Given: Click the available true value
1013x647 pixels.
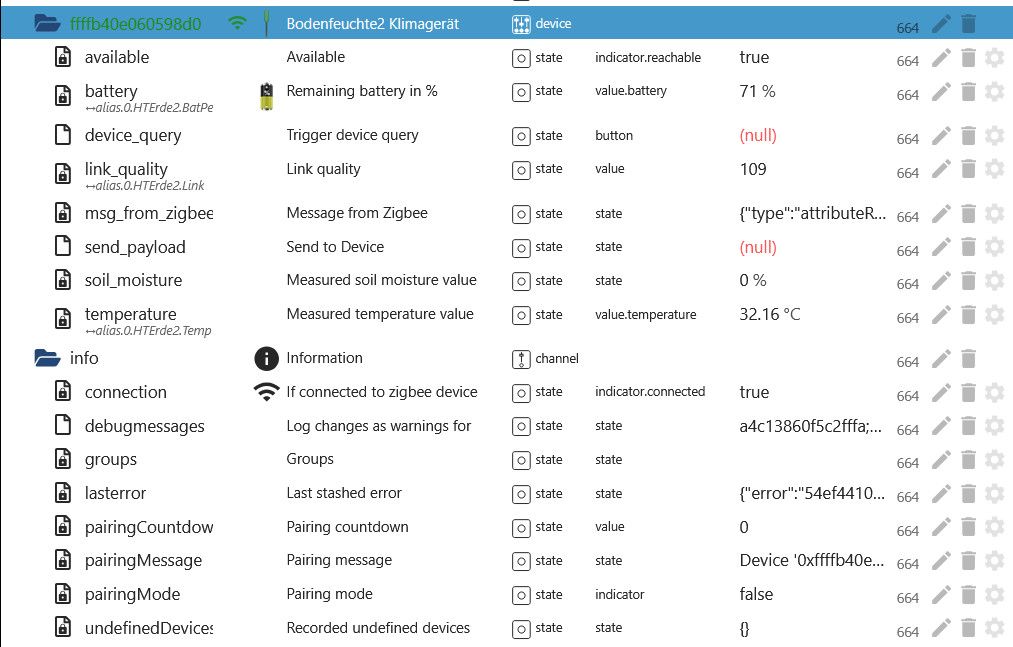Looking at the screenshot, I should (x=754, y=58).
